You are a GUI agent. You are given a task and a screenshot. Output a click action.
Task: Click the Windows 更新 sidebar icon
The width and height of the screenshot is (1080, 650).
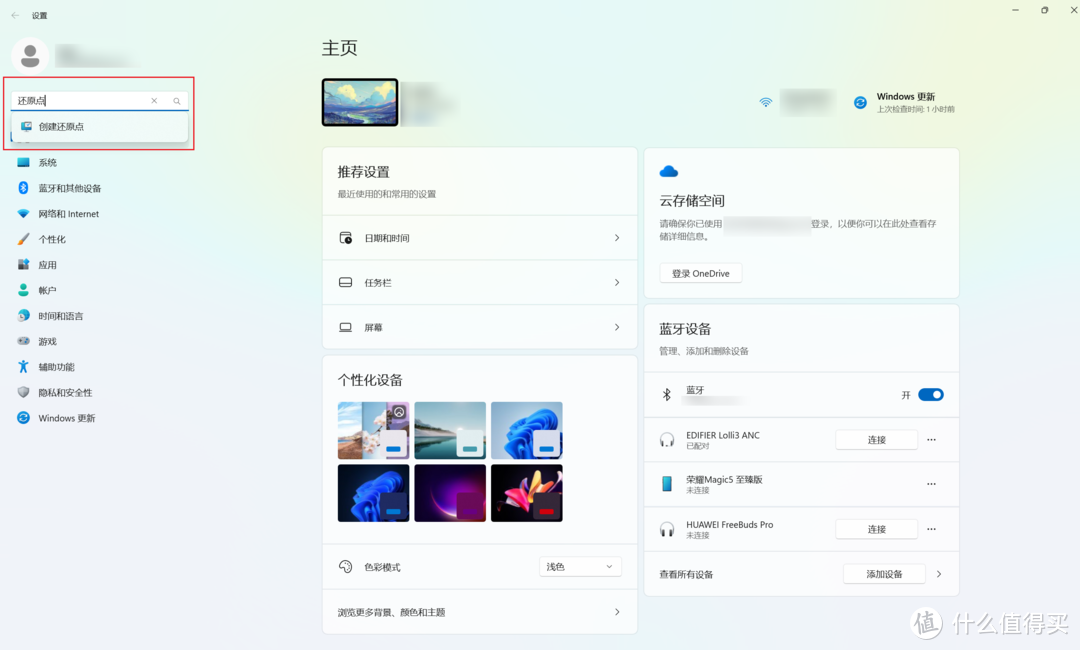[x=23, y=417]
